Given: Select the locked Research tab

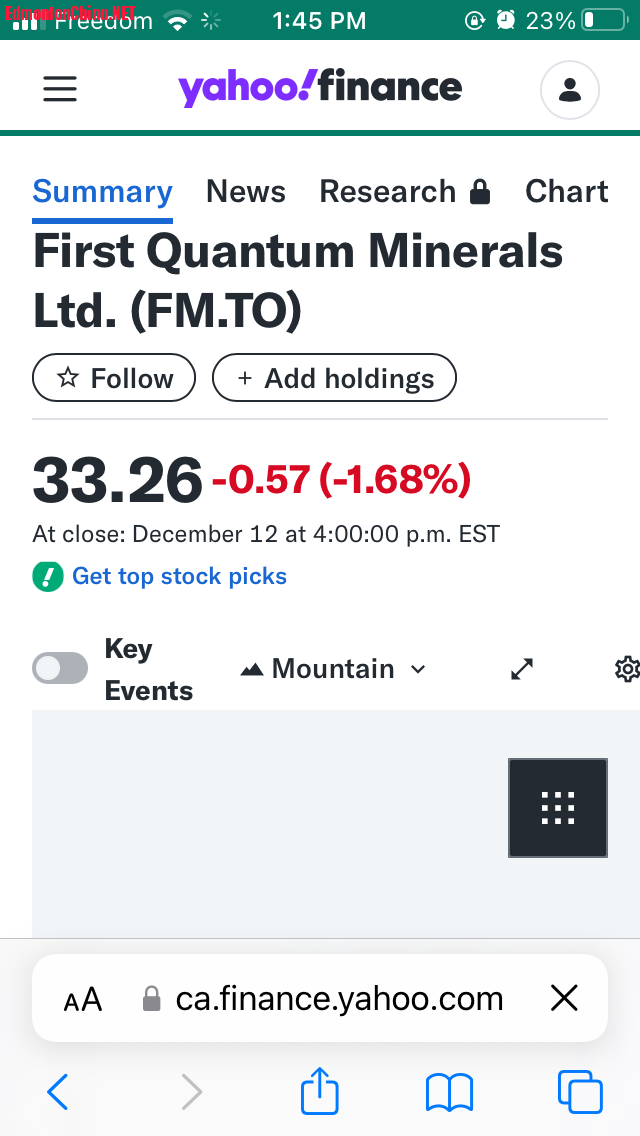Looking at the screenshot, I should pyautogui.click(x=405, y=192).
